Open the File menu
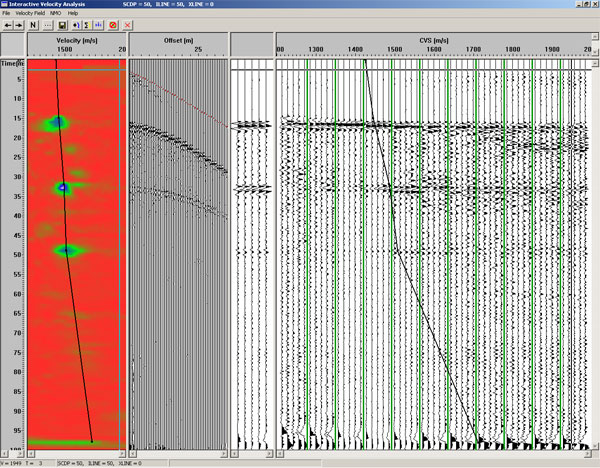This screenshot has height=468, width=600. click(x=6, y=13)
